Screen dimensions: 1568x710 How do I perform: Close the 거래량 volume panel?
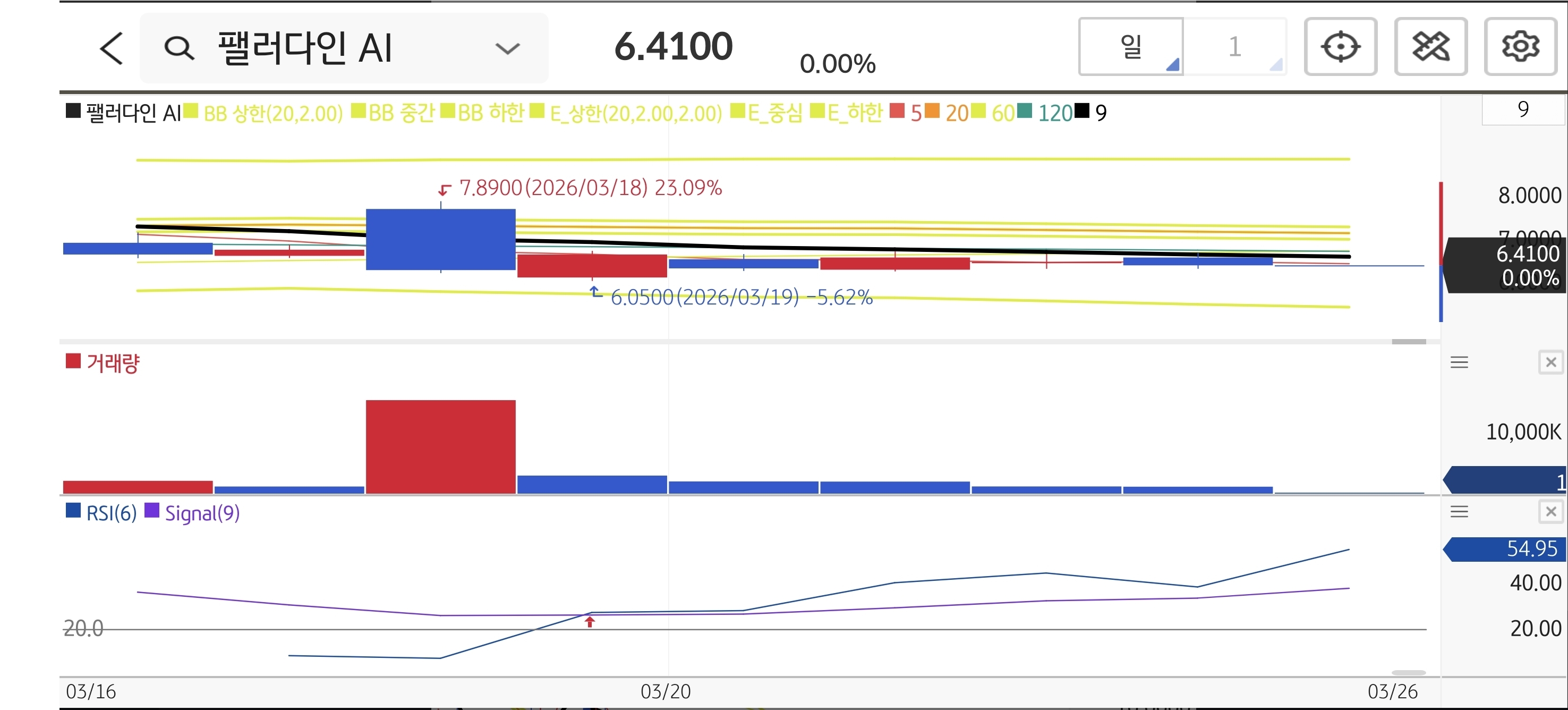click(1550, 362)
